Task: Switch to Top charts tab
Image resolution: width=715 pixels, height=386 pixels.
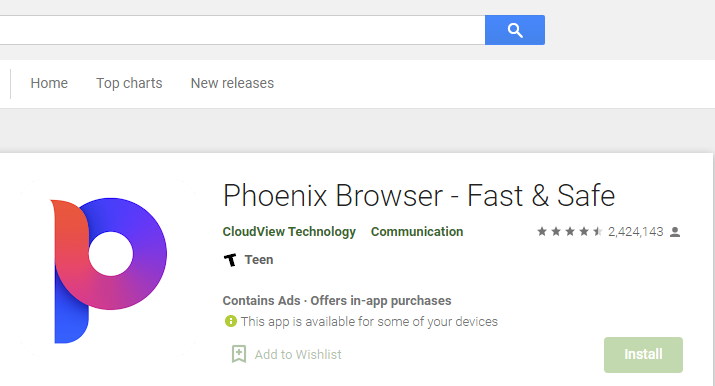Action: click(x=129, y=83)
